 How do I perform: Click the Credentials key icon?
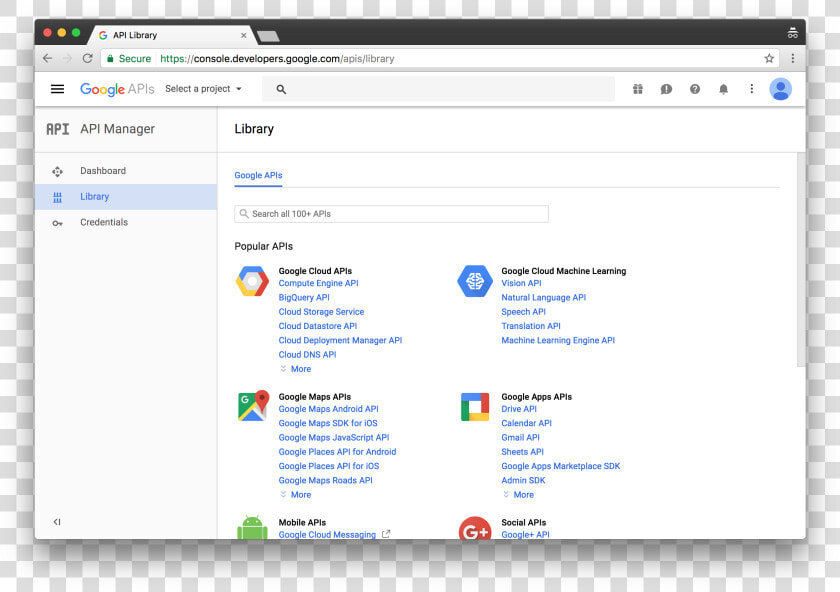[57, 223]
